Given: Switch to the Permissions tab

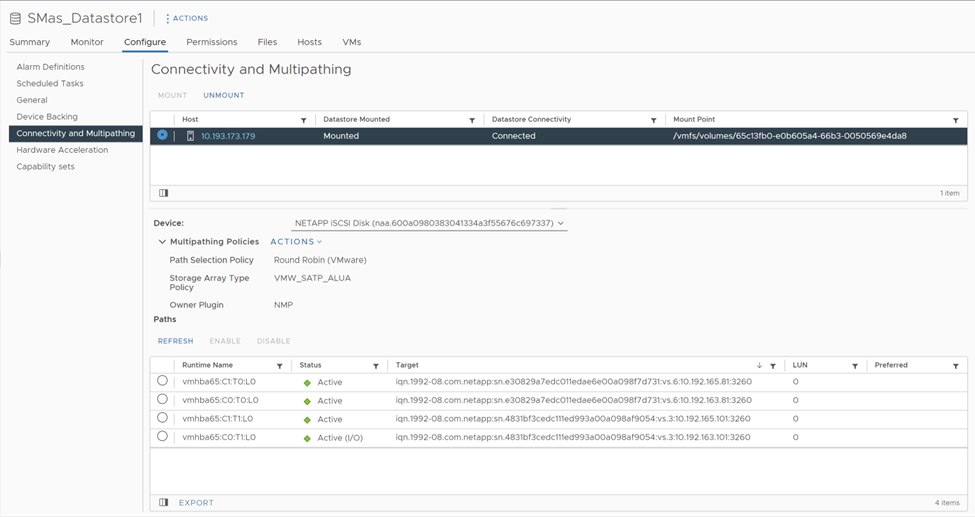Looking at the screenshot, I should point(211,42).
